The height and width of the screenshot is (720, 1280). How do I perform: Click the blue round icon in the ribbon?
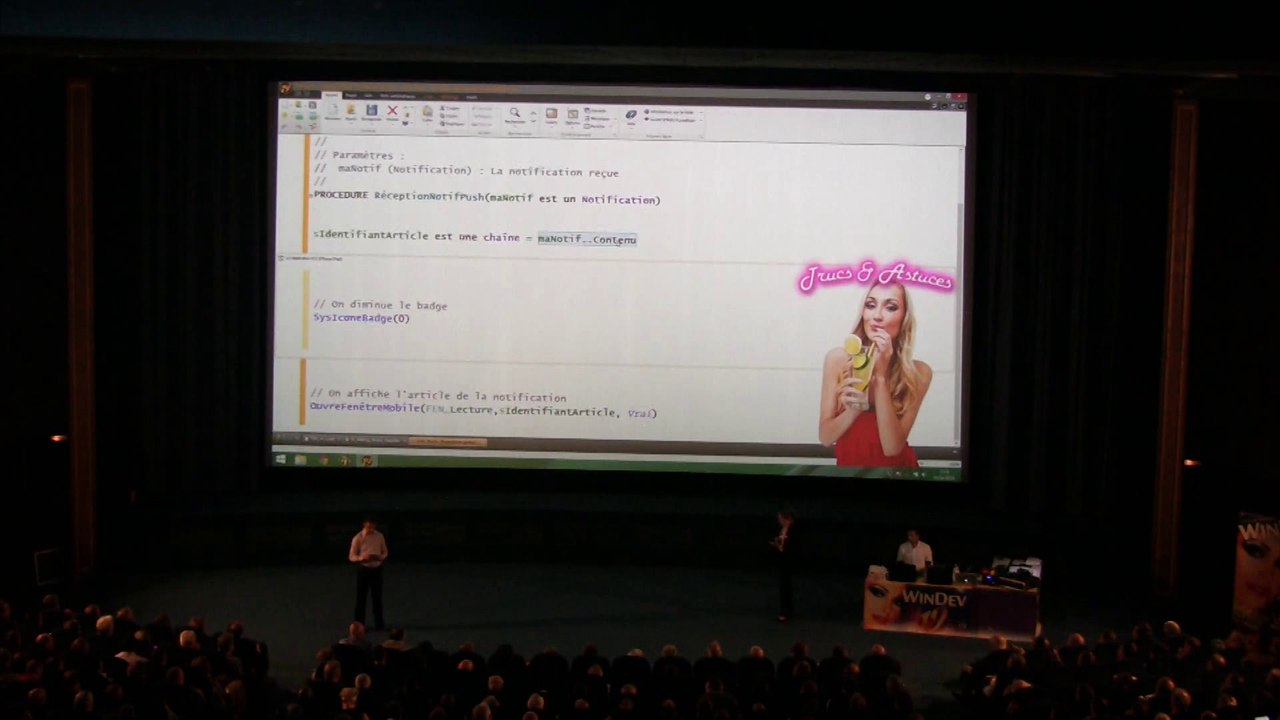631,115
